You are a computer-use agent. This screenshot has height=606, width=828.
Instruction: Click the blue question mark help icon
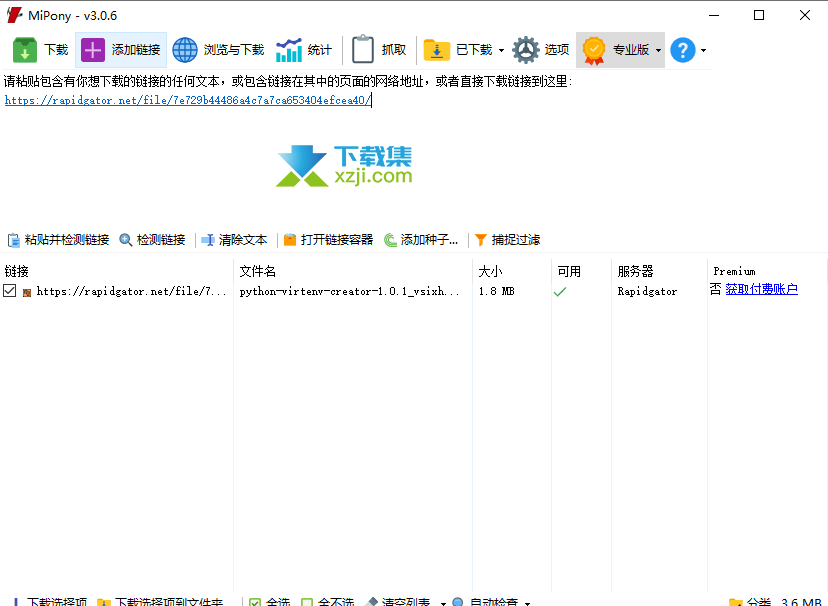[683, 50]
